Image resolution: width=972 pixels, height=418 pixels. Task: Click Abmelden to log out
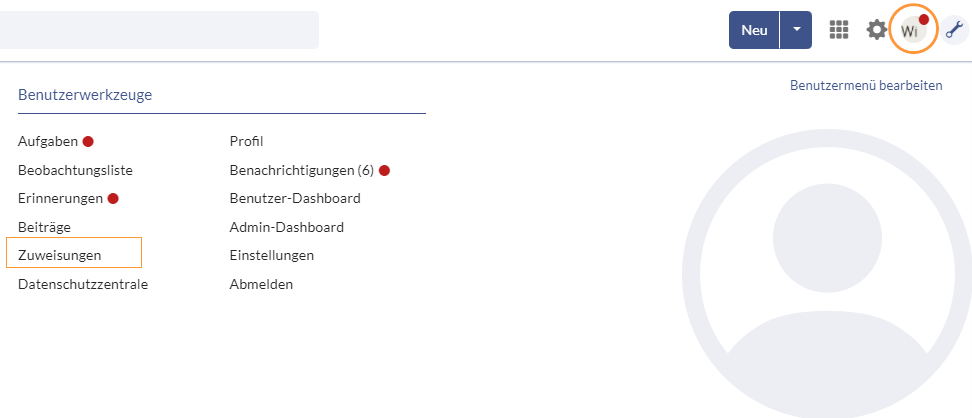click(261, 284)
